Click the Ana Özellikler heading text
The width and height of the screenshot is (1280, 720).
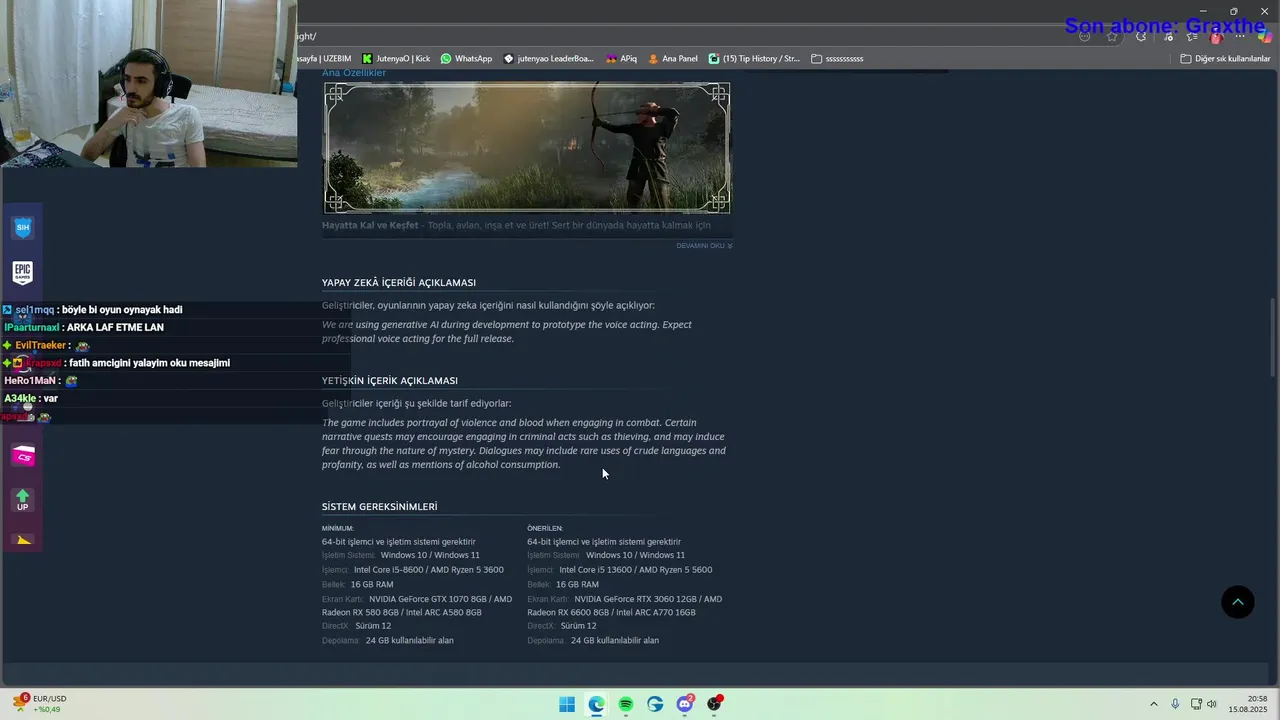click(354, 73)
